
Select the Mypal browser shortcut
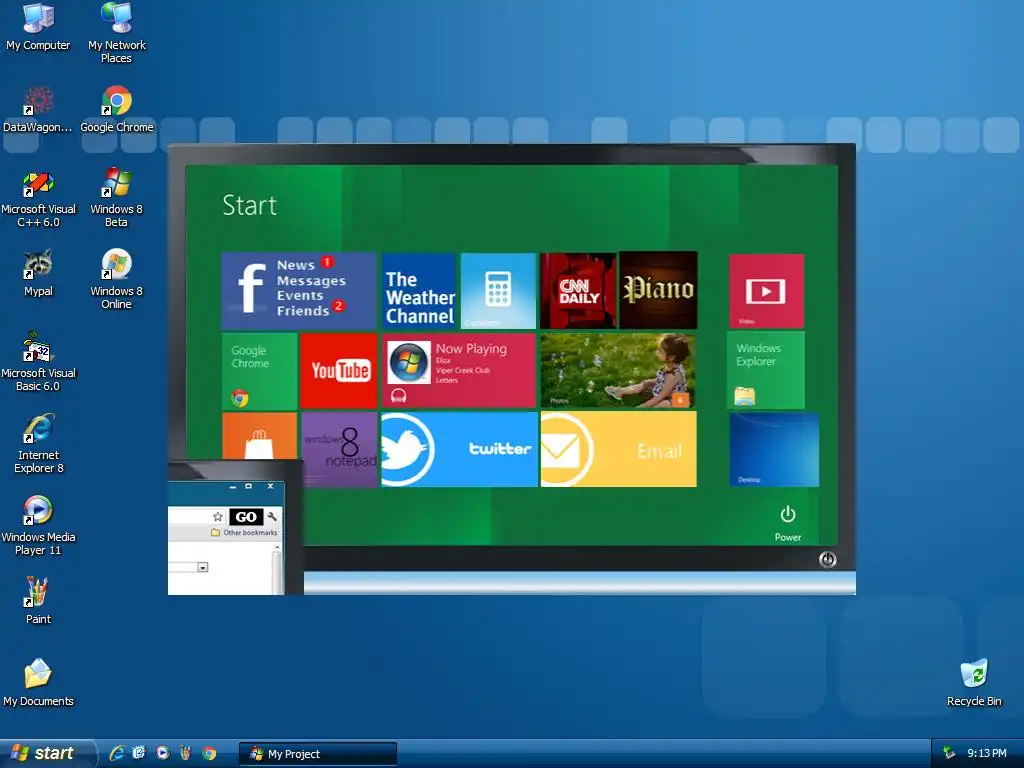point(38,273)
